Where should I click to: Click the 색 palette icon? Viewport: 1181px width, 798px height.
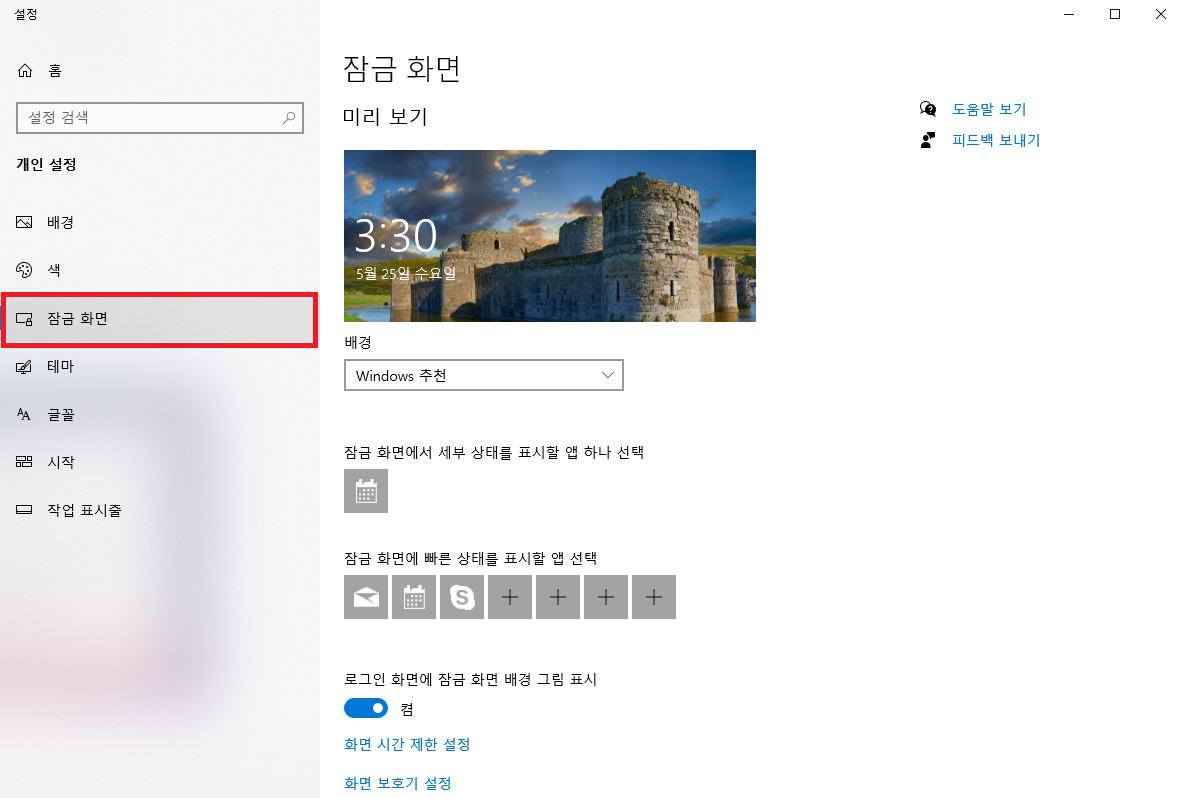click(x=24, y=270)
